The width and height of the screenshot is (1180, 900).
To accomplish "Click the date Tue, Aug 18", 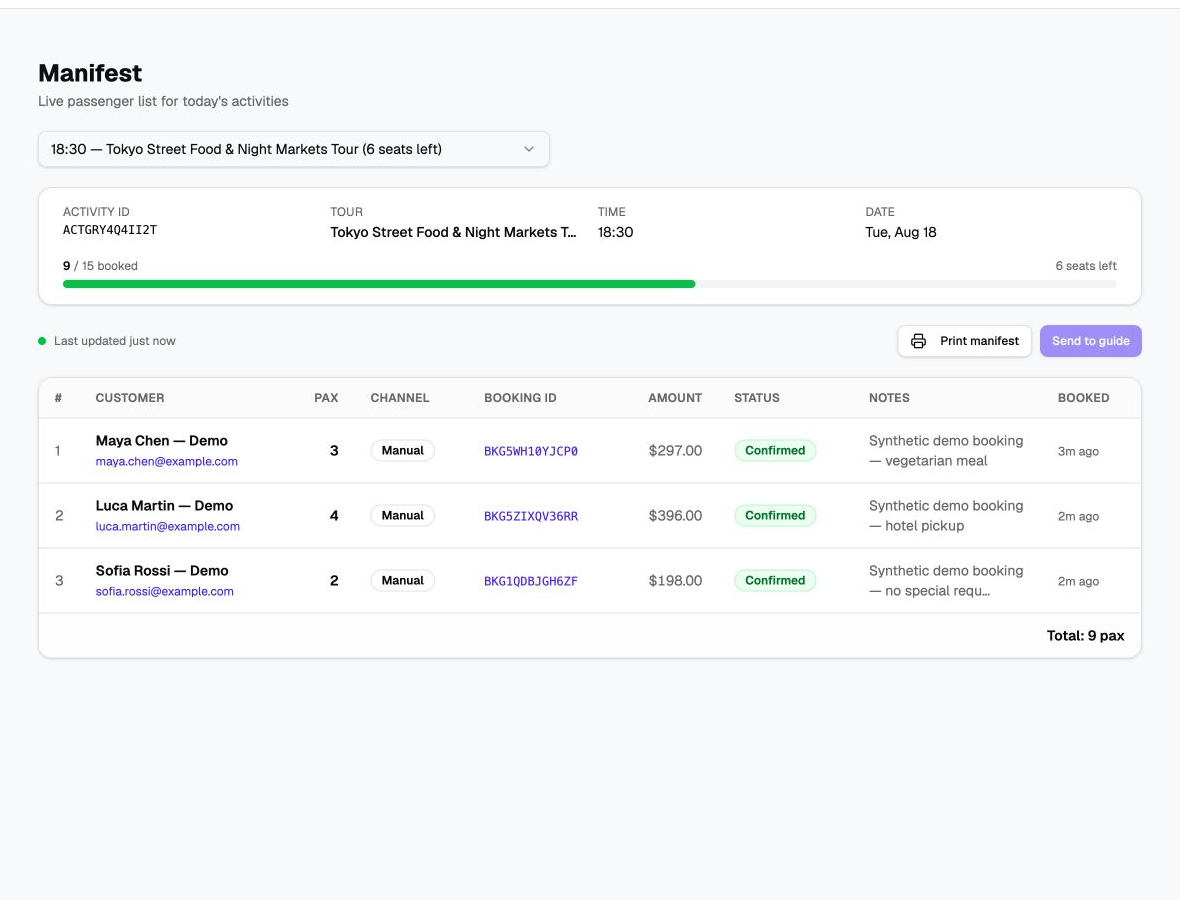I will tap(901, 233).
